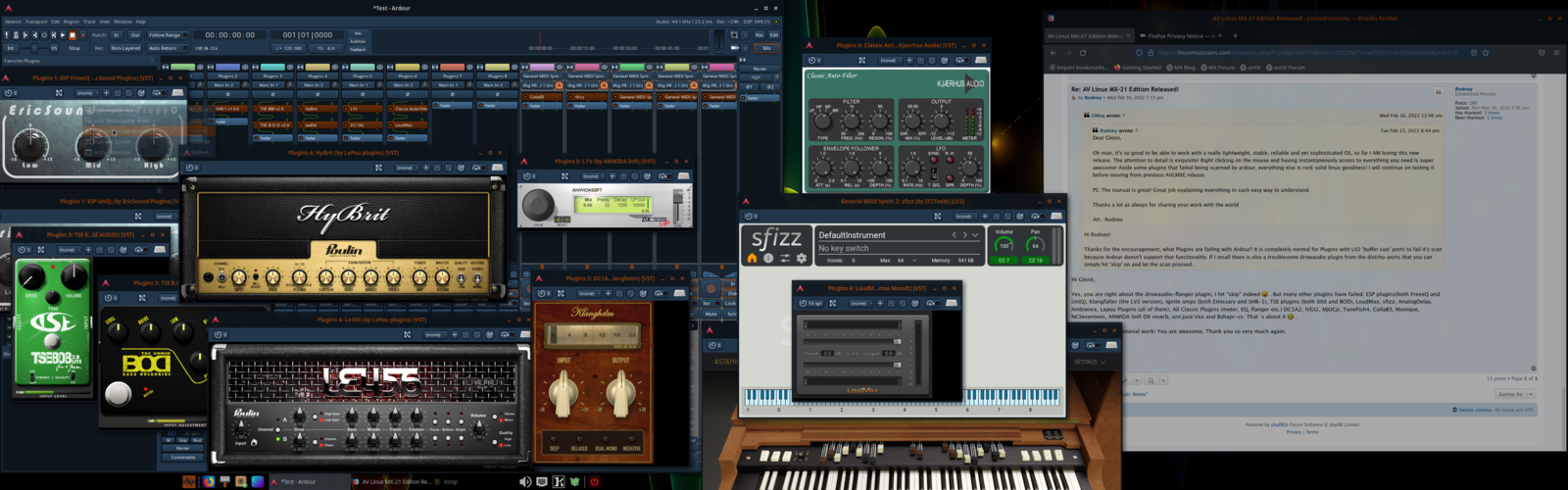Screen dimensions: 1568x490
Task: Open preset dropdown in sfizz window
Action: pyautogui.click(x=965, y=217)
